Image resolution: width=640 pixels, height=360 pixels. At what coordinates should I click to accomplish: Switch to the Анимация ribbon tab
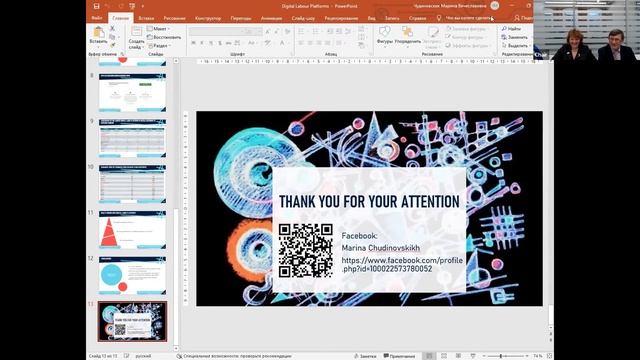pyautogui.click(x=271, y=18)
